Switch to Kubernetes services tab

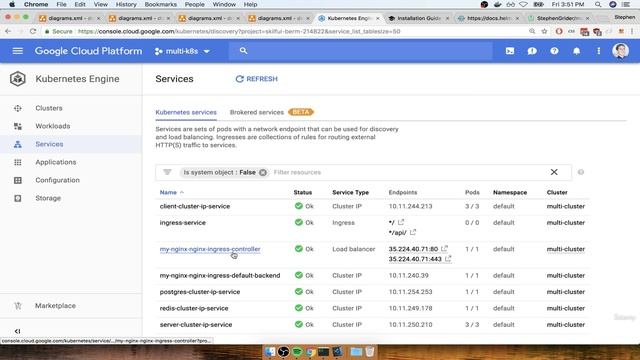coord(186,112)
